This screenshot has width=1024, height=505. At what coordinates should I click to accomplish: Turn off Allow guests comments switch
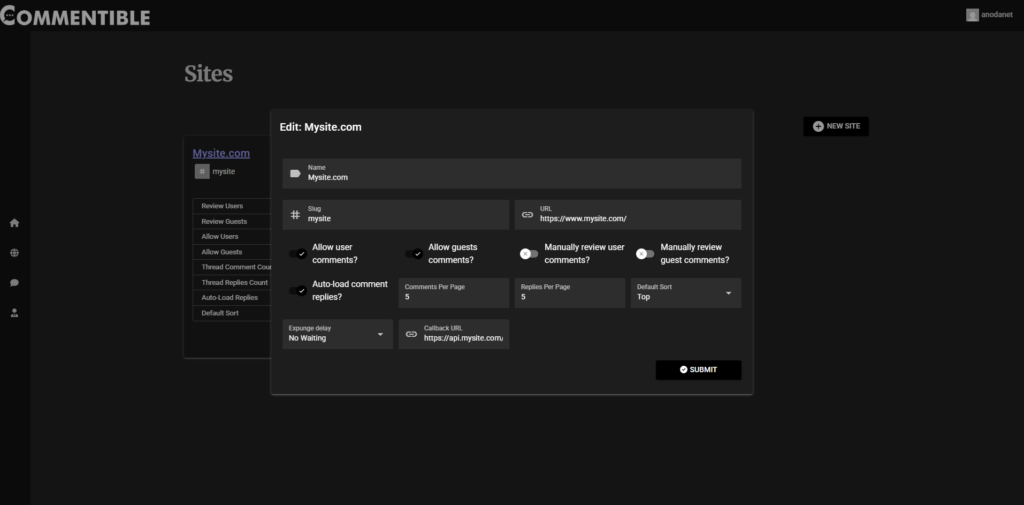[x=414, y=254]
